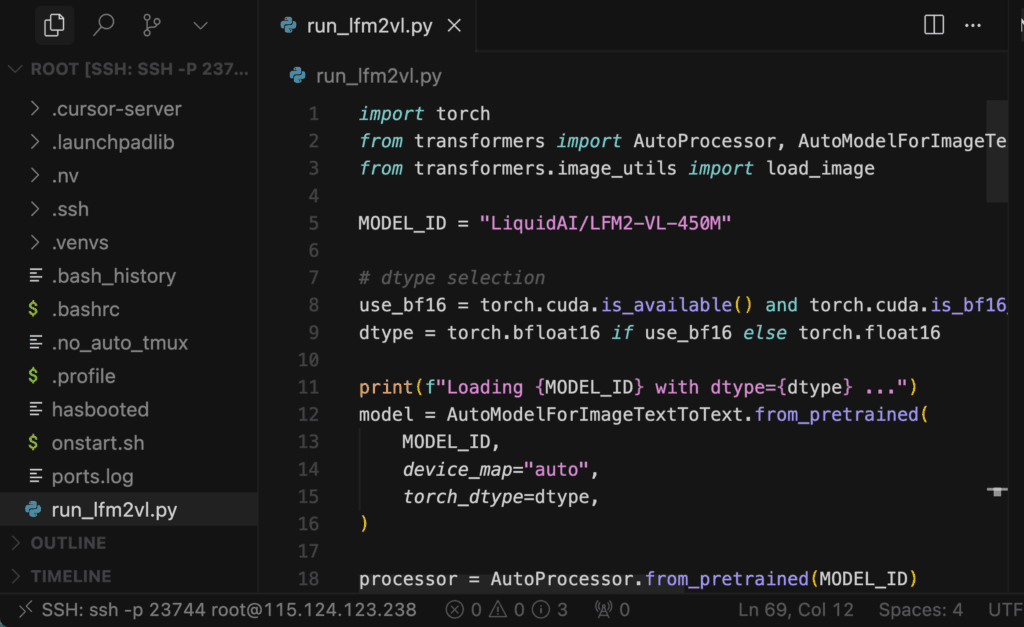Image resolution: width=1024 pixels, height=627 pixels.
Task: Open the .bash_history file
Action: coord(113,276)
